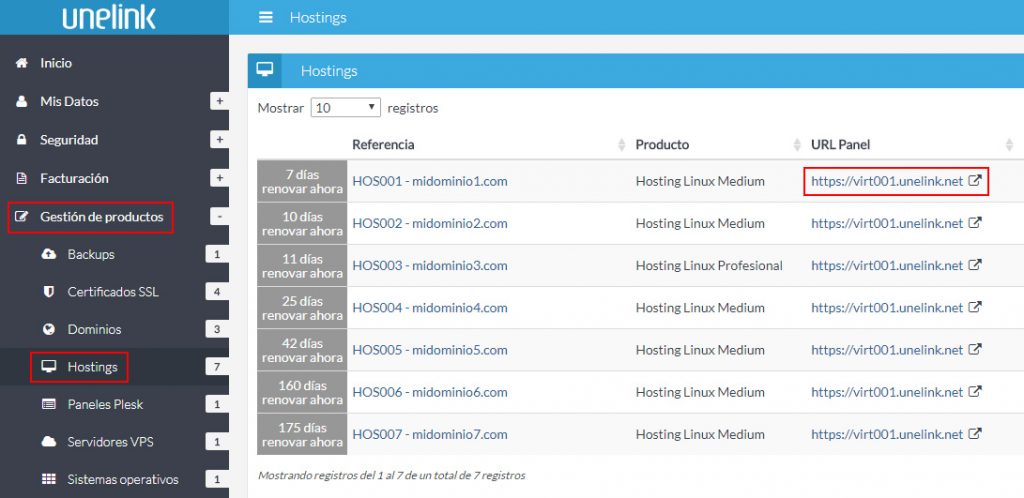
Task: Click the cloud upload icon beside Backups
Action: click(x=49, y=255)
